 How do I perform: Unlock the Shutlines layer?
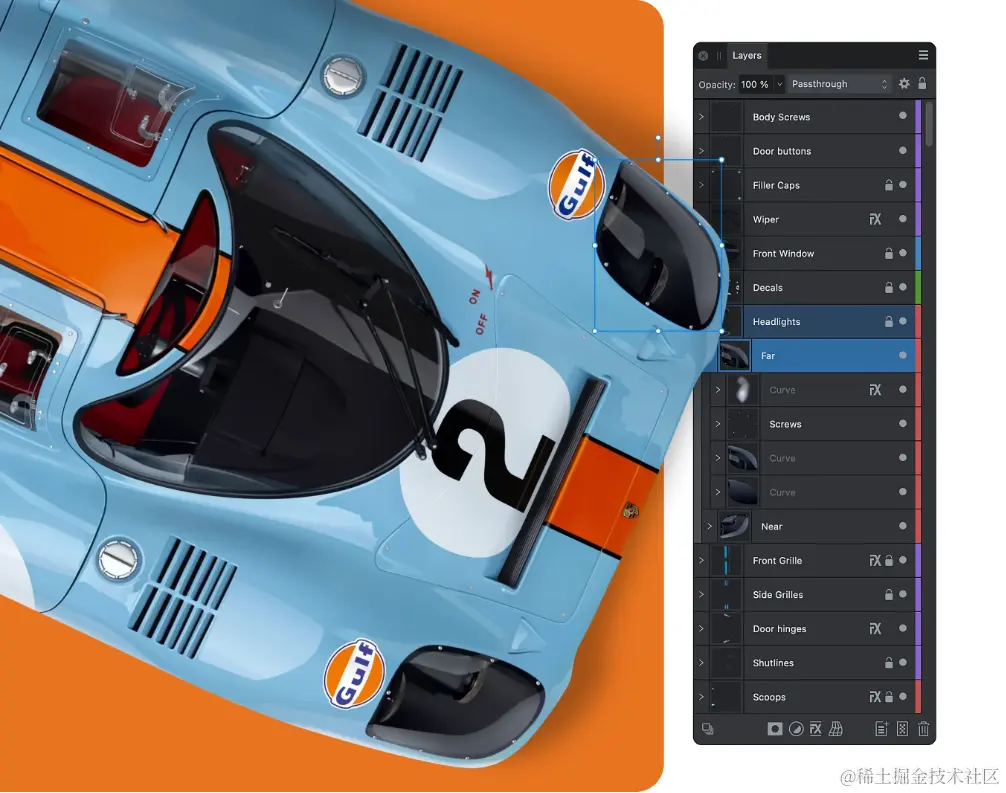[x=889, y=663]
